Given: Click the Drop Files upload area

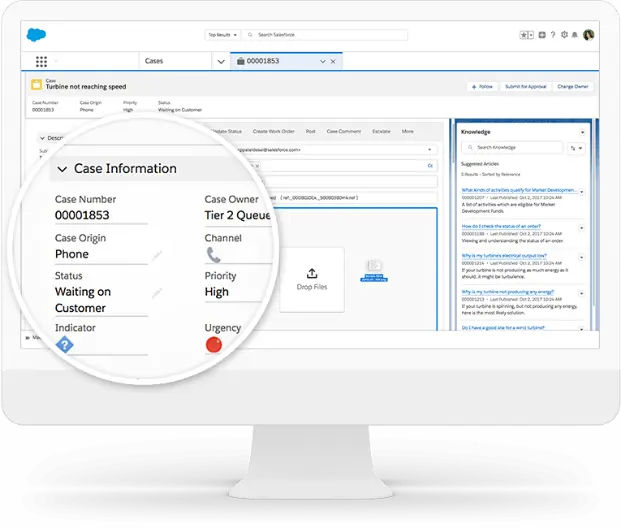Looking at the screenshot, I should [x=312, y=280].
